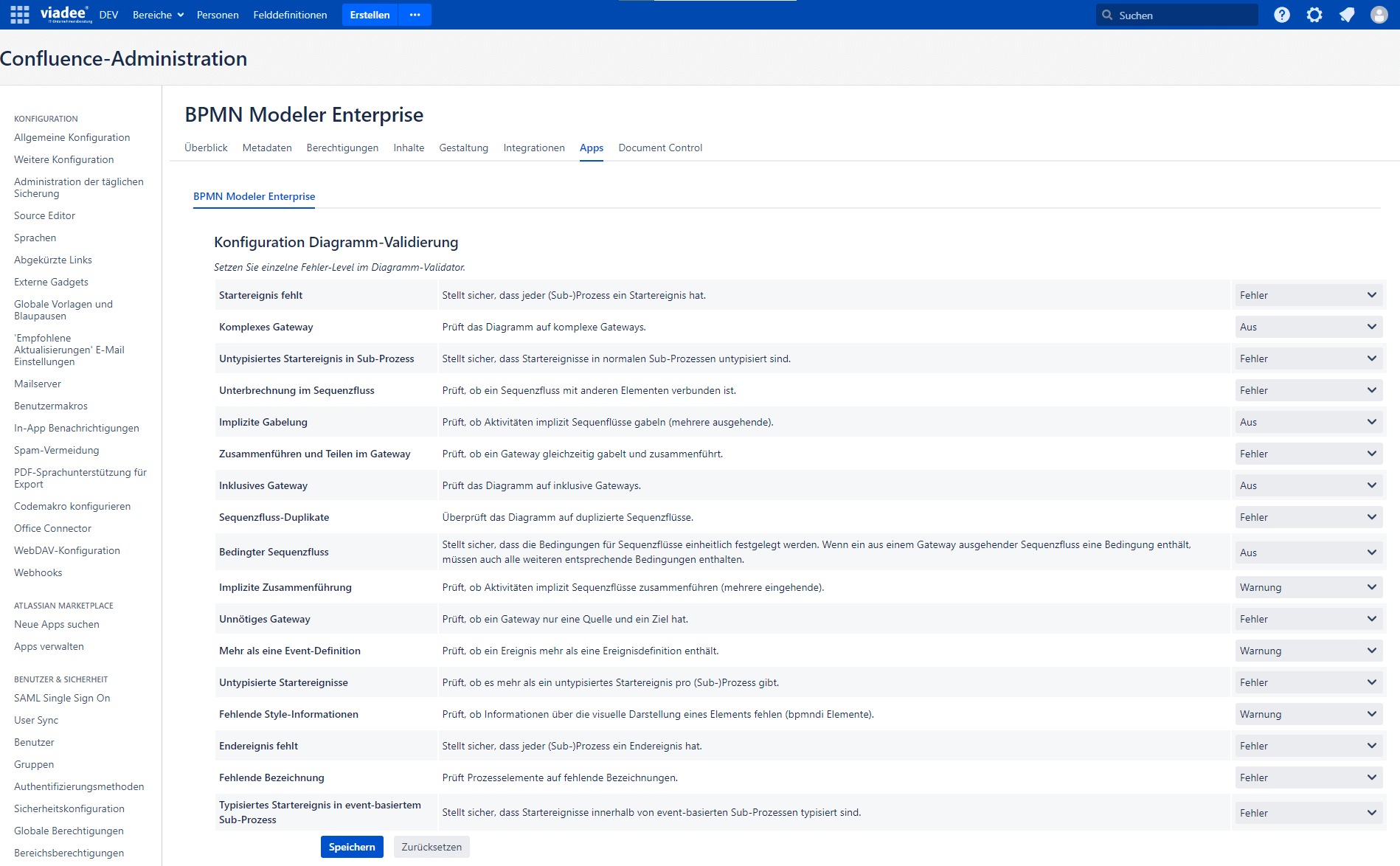Image resolution: width=1400 pixels, height=866 pixels.
Task: Open the Startereignis fehlt level dropdown
Action: [1309, 295]
